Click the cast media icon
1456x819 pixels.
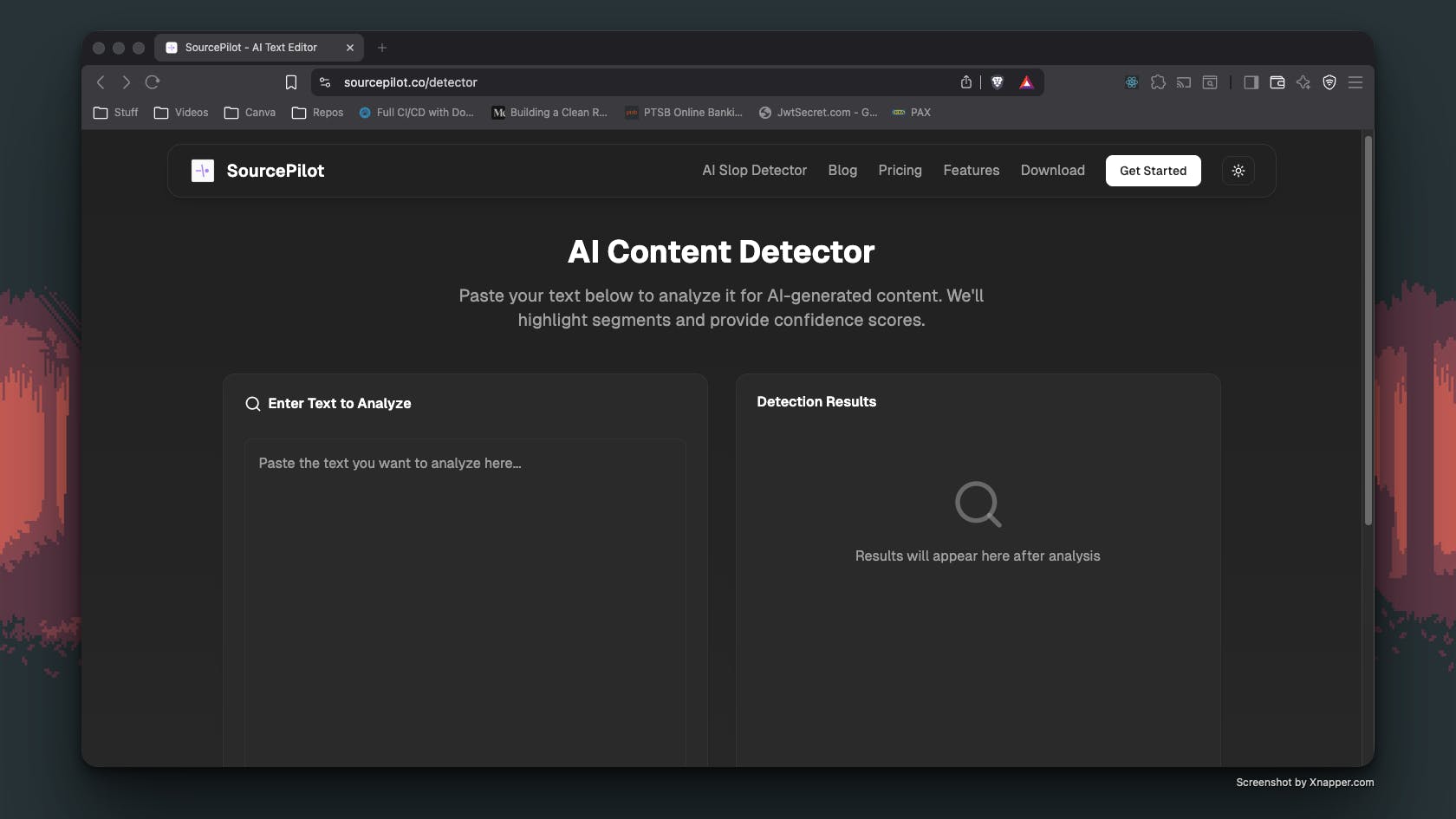(1184, 82)
